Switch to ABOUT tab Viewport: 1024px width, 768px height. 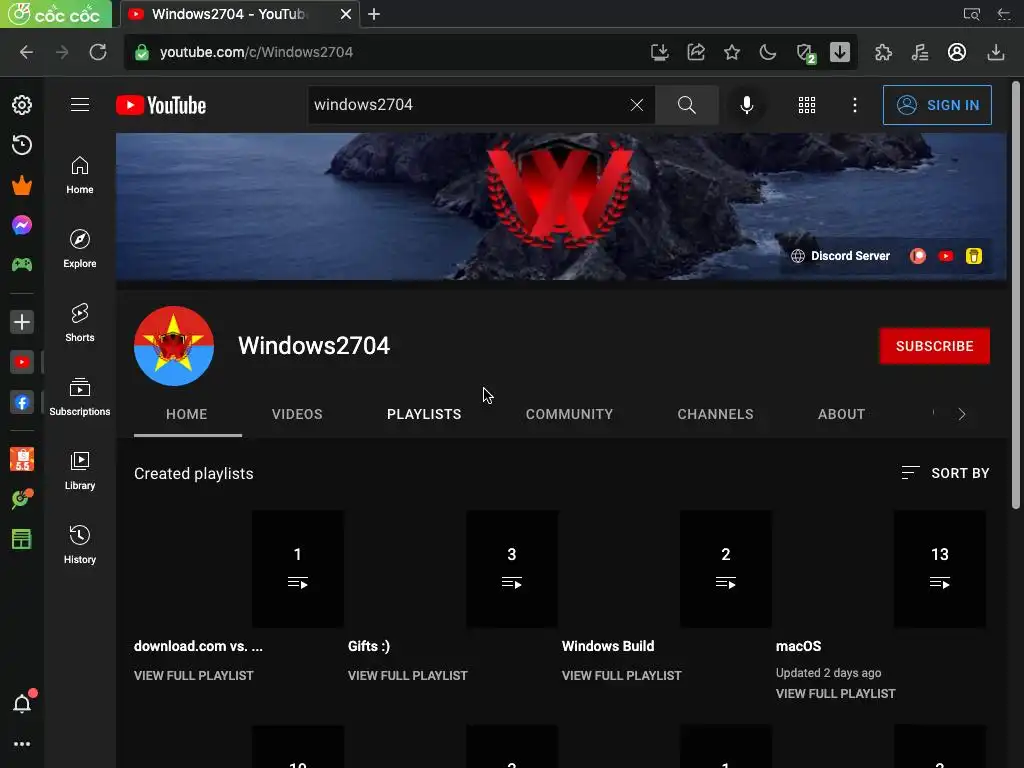[841, 414]
